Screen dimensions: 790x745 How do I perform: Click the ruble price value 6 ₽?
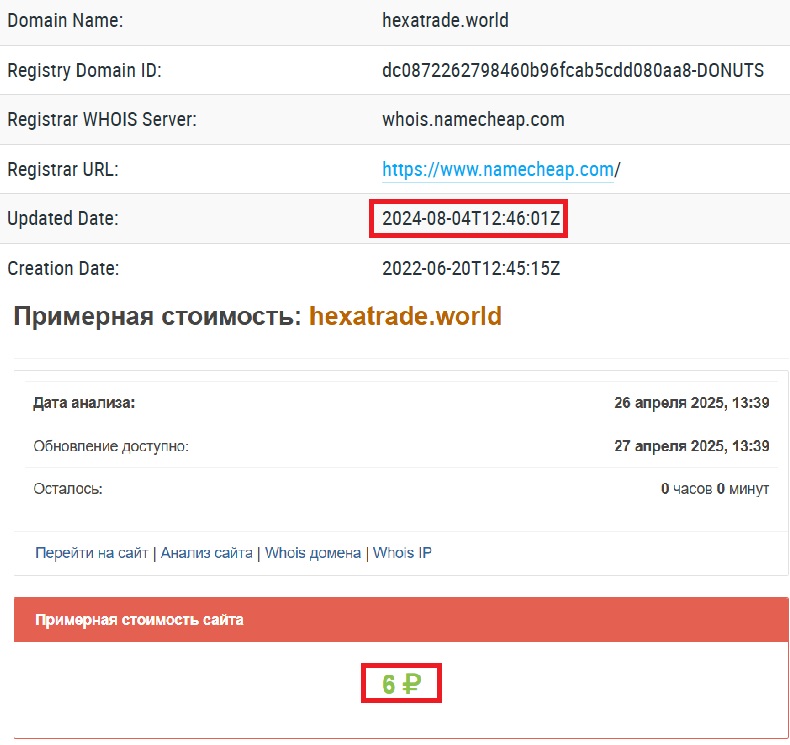(401, 685)
